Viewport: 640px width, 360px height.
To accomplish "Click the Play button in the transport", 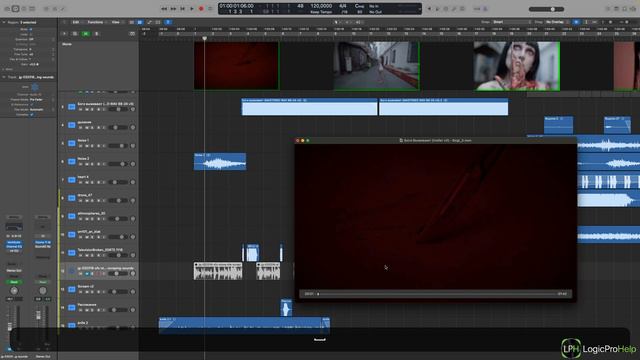I will 192,9.
